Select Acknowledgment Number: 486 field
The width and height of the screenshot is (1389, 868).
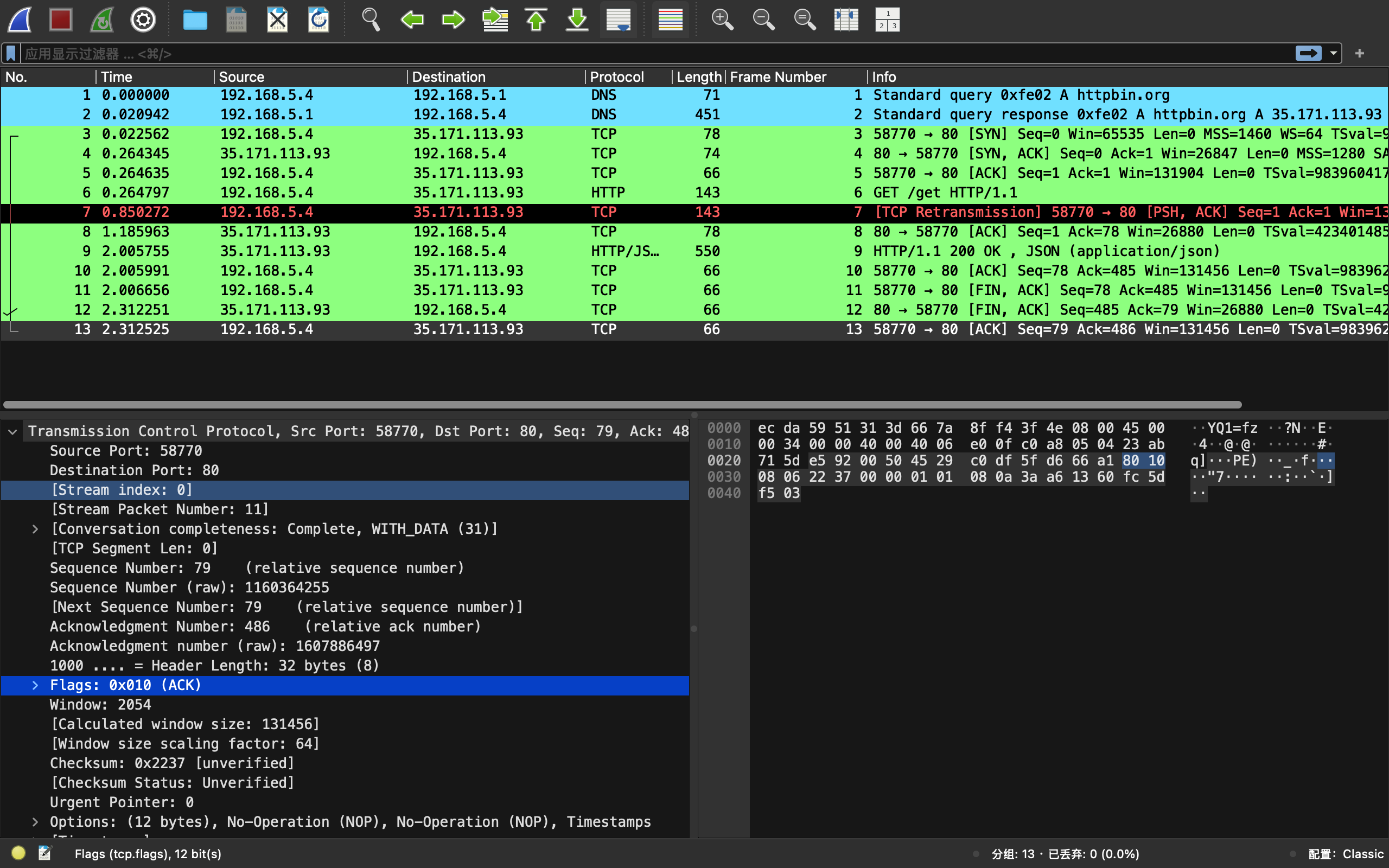(x=345, y=627)
